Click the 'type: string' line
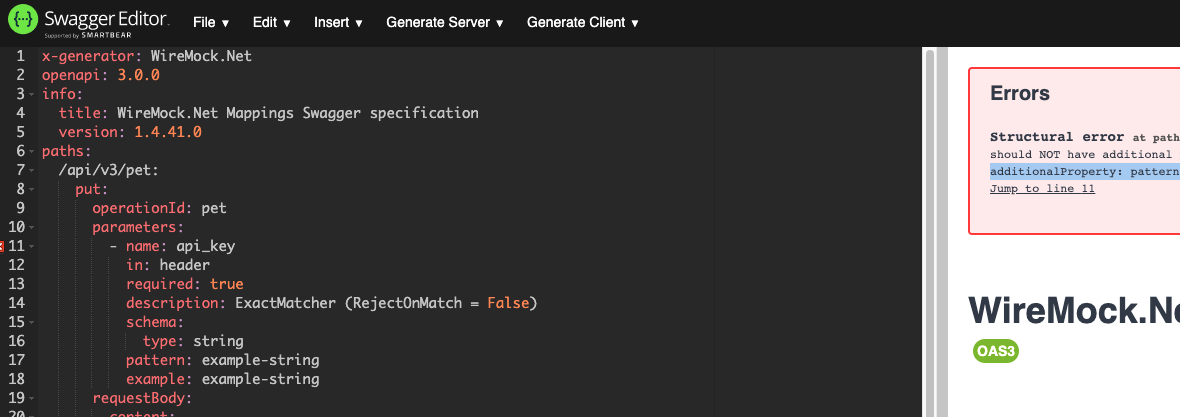Image resolution: width=1180 pixels, height=417 pixels. point(193,341)
